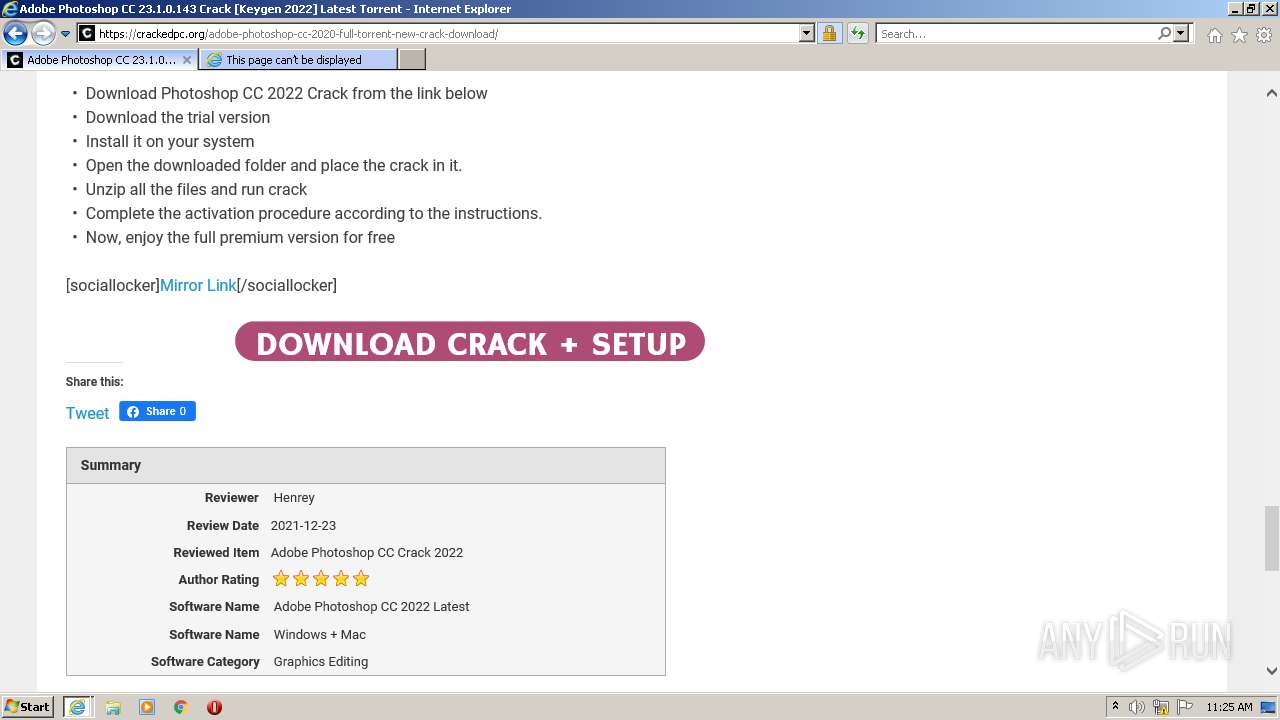This screenshot has width=1280, height=720.
Task: Open the Mirror Link hyperlink
Action: point(198,285)
